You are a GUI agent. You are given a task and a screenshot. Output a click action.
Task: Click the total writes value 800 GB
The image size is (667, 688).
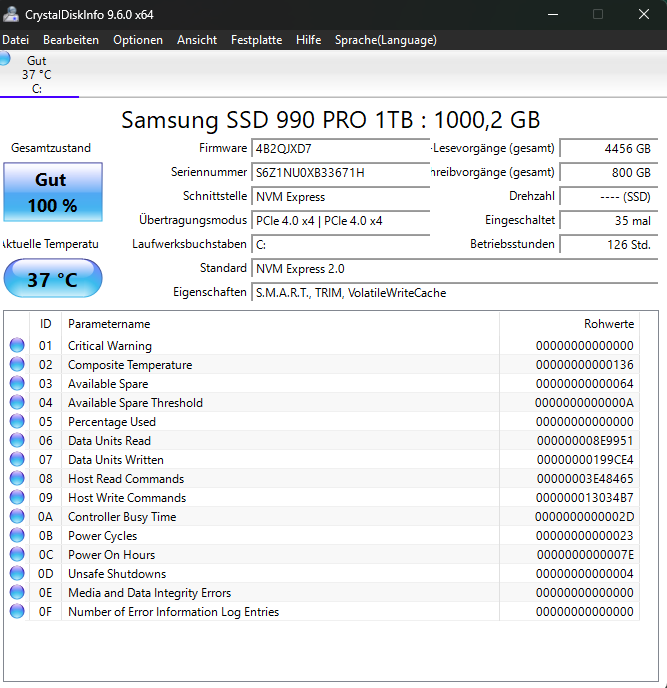click(609, 172)
